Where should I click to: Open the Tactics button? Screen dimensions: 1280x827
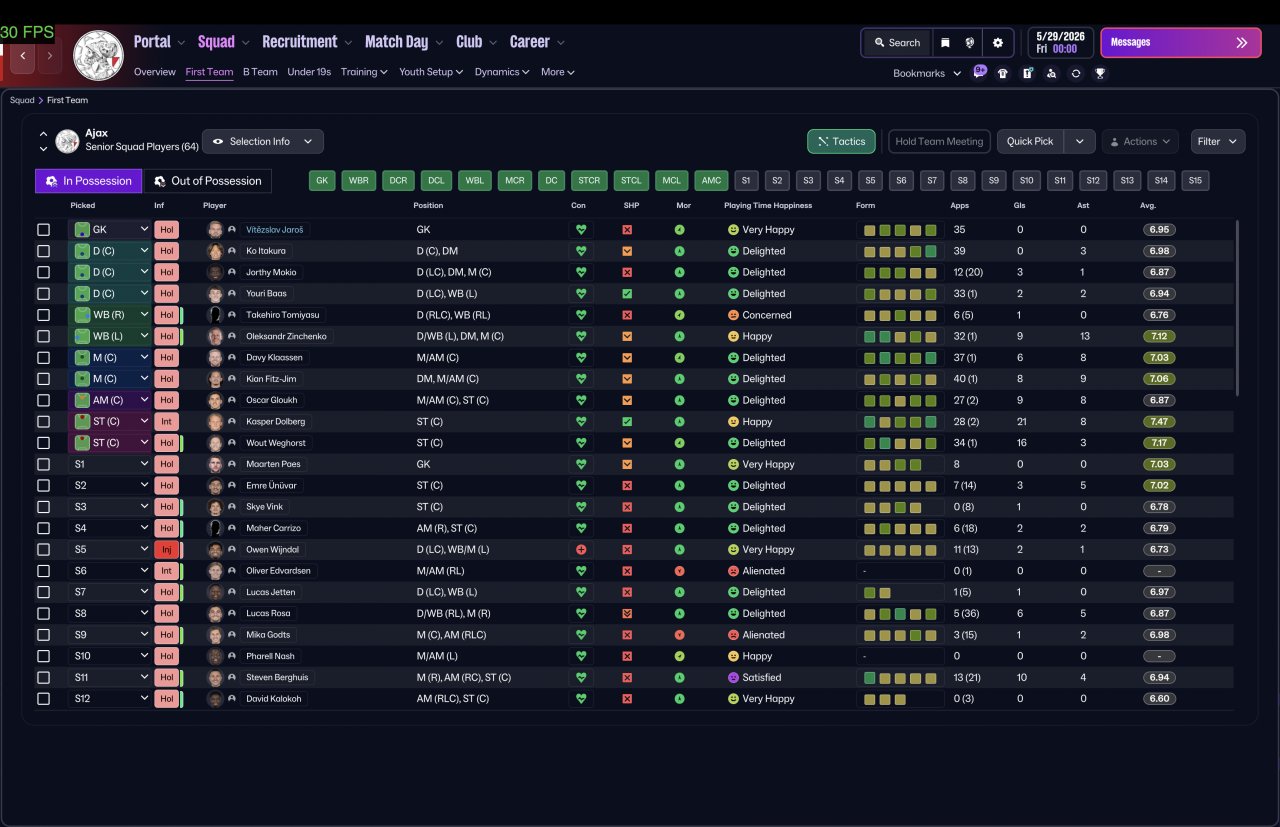coord(841,141)
